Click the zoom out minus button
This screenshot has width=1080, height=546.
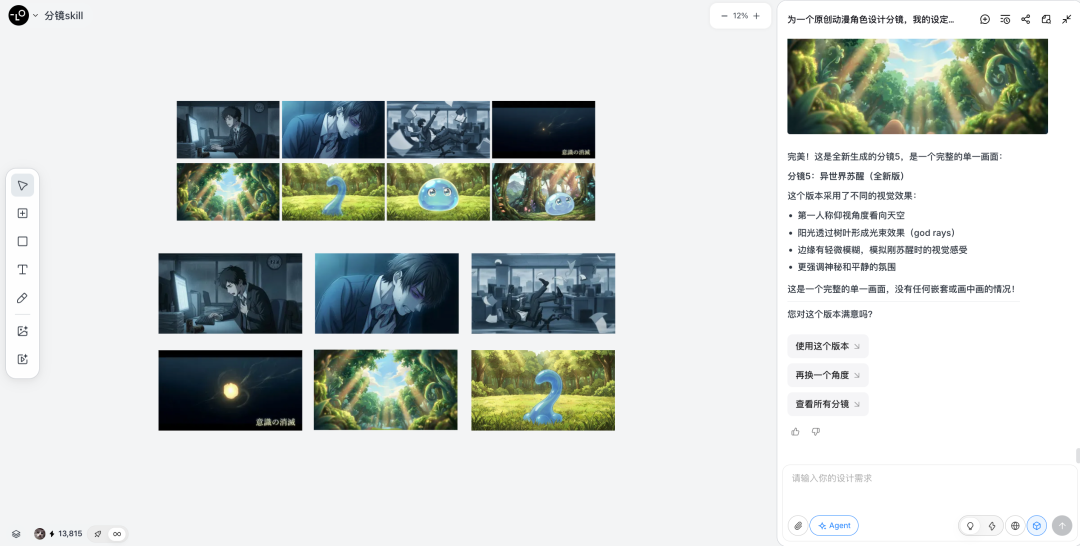[x=724, y=16]
